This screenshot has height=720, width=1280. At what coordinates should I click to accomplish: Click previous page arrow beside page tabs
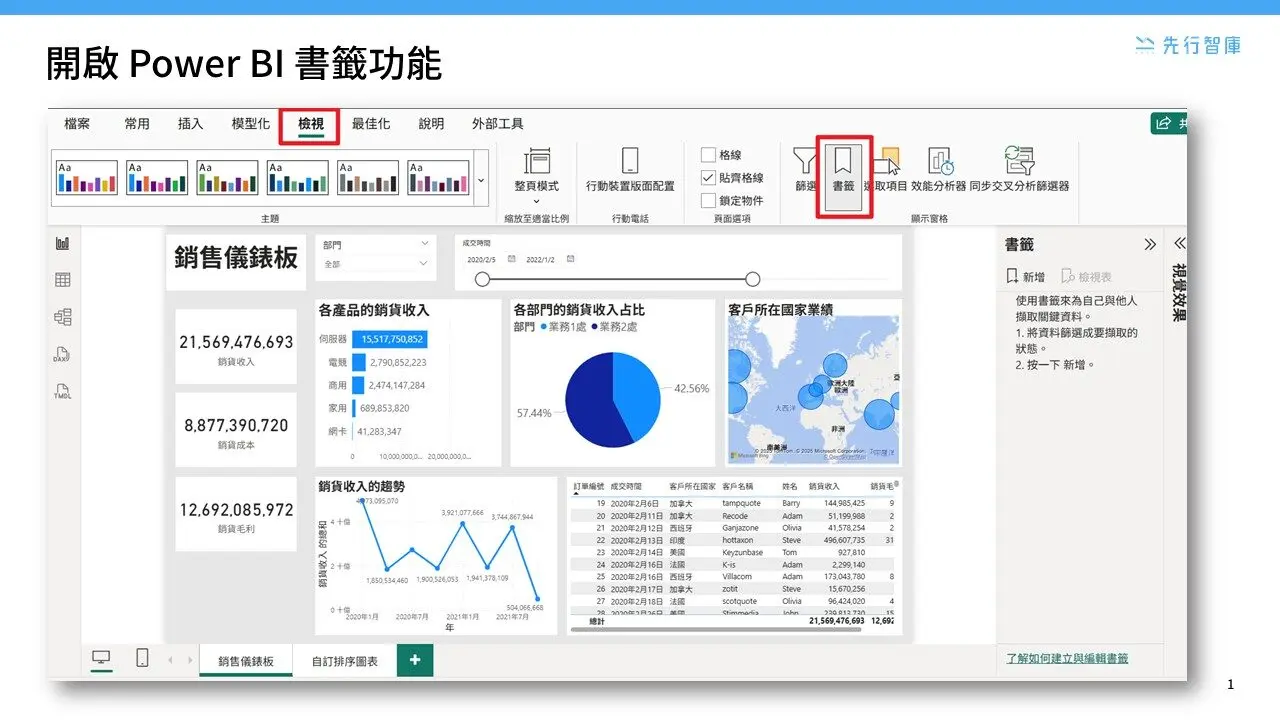tap(169, 661)
